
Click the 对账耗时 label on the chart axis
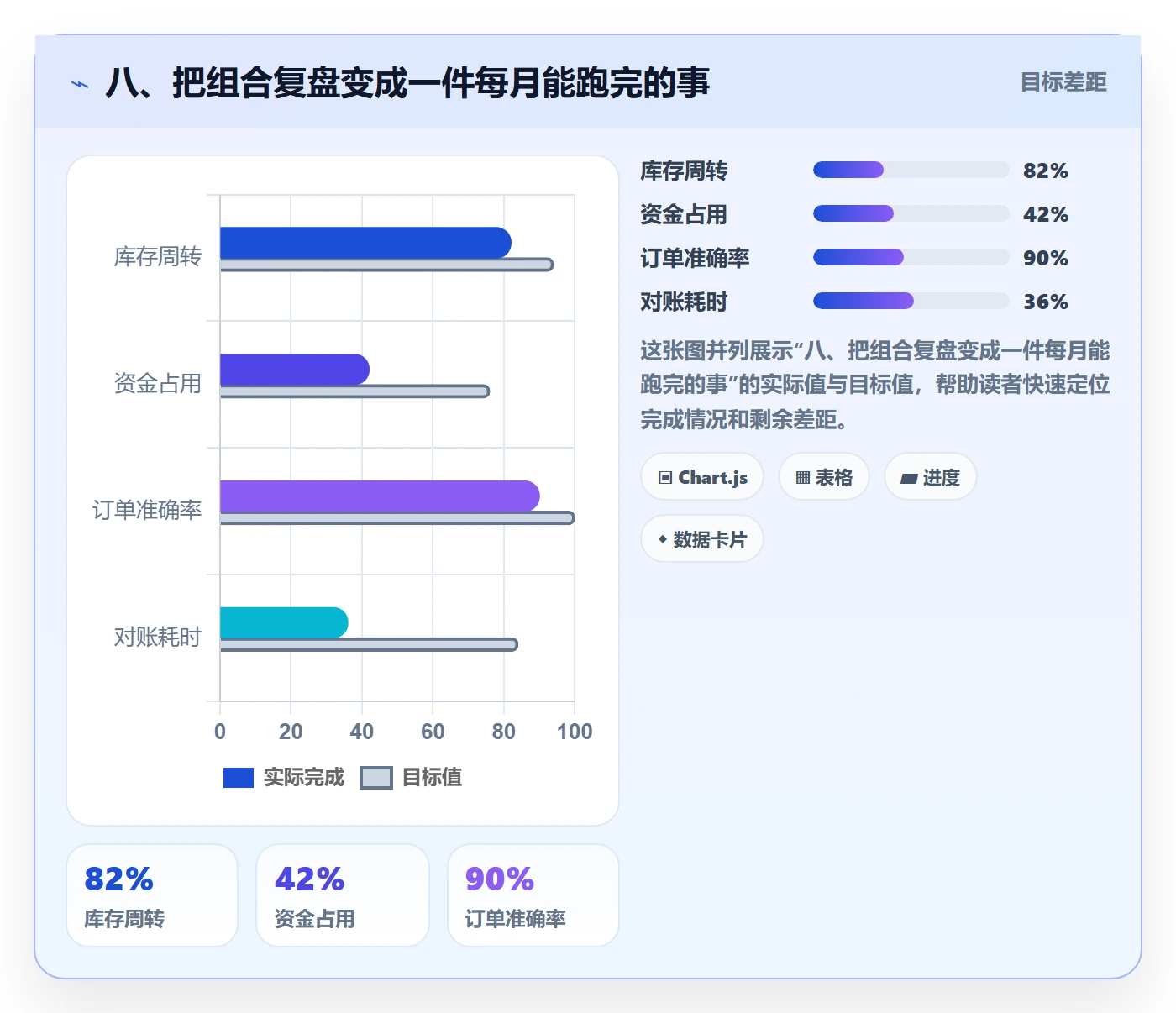click(x=158, y=638)
